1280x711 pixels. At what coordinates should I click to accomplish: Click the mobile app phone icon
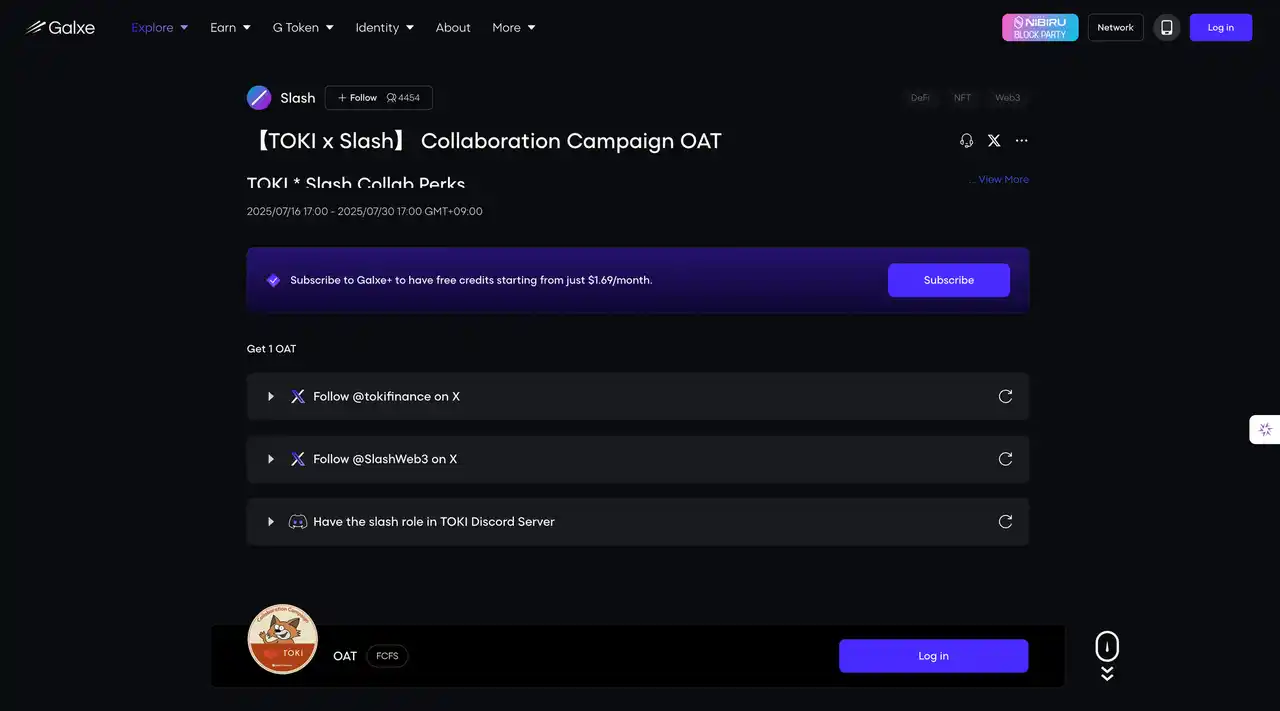pyautogui.click(x=1166, y=27)
